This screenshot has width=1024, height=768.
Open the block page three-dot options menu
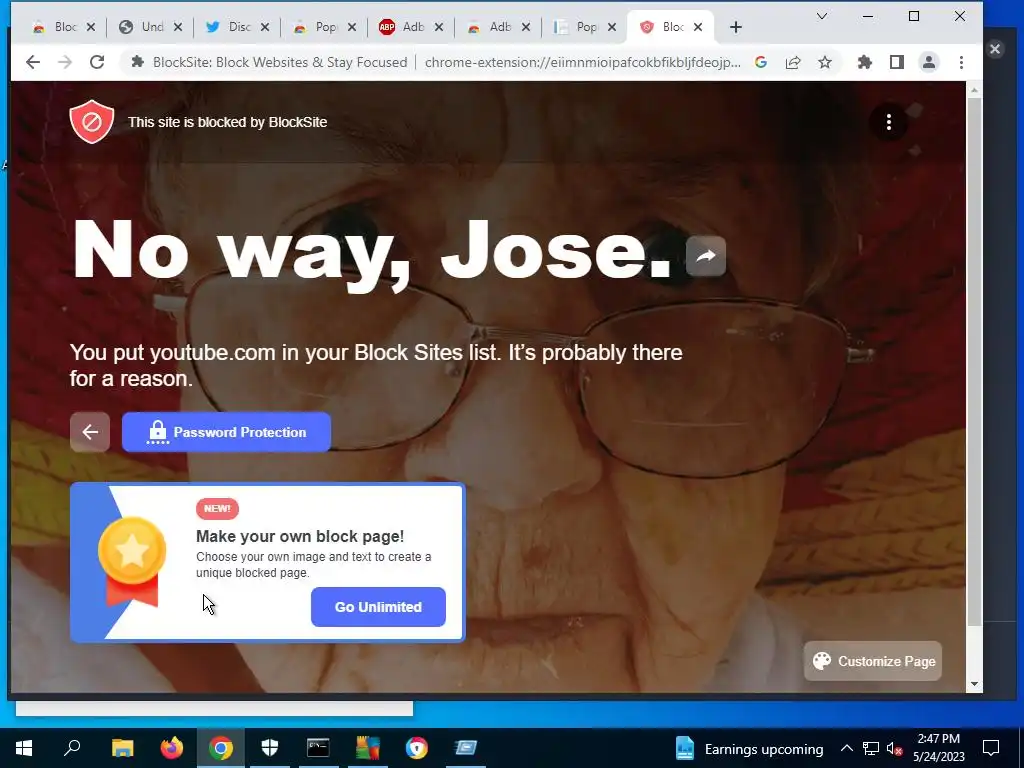coord(889,122)
